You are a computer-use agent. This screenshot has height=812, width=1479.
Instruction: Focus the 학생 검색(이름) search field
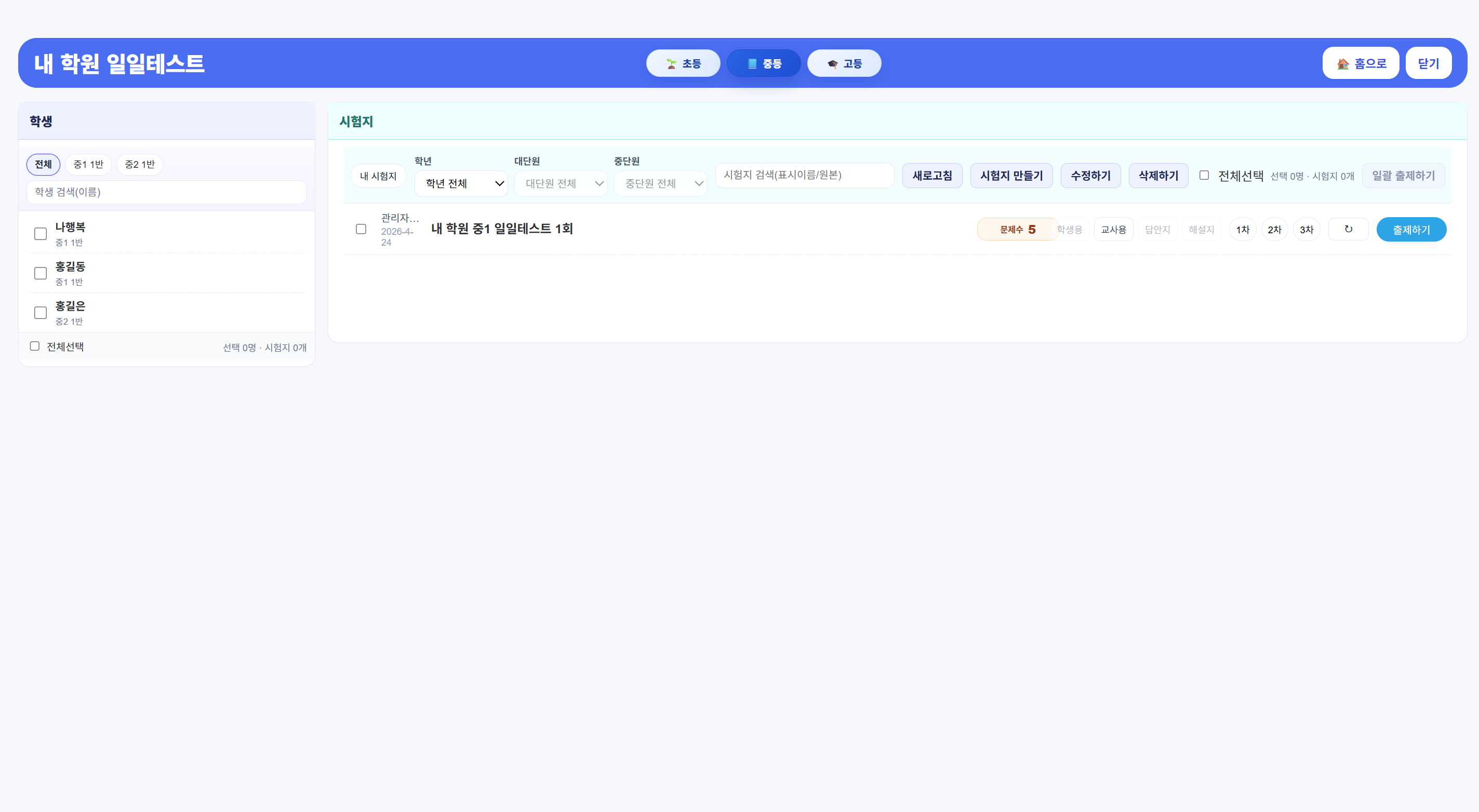[167, 192]
